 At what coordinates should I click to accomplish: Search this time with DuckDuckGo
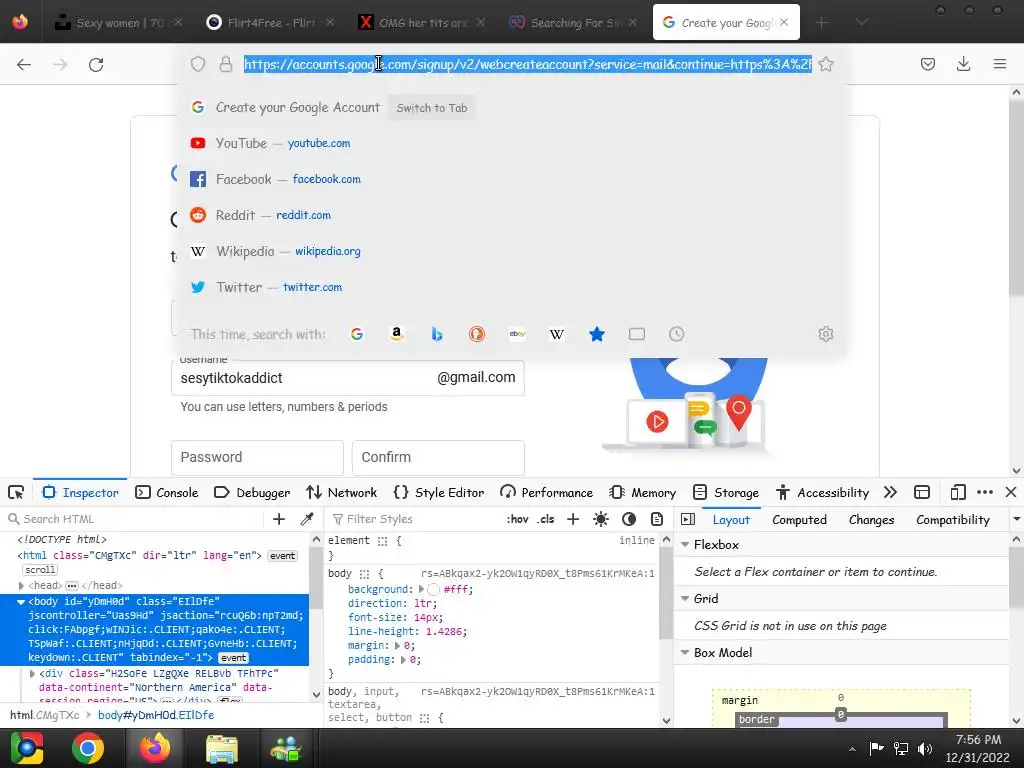[477, 334]
